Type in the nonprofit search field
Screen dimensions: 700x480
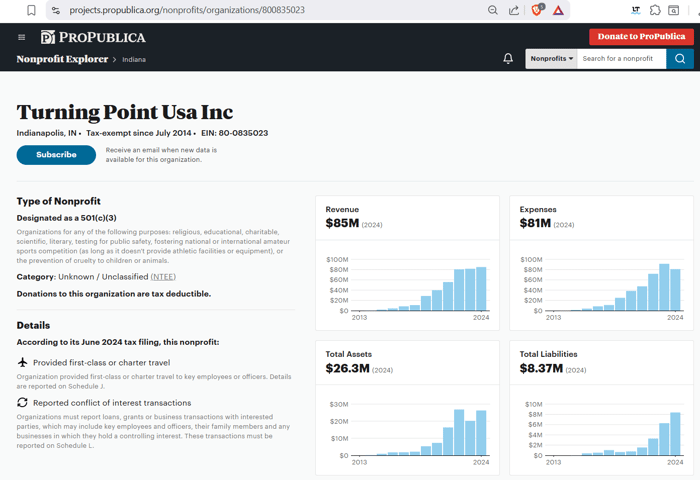pos(620,59)
